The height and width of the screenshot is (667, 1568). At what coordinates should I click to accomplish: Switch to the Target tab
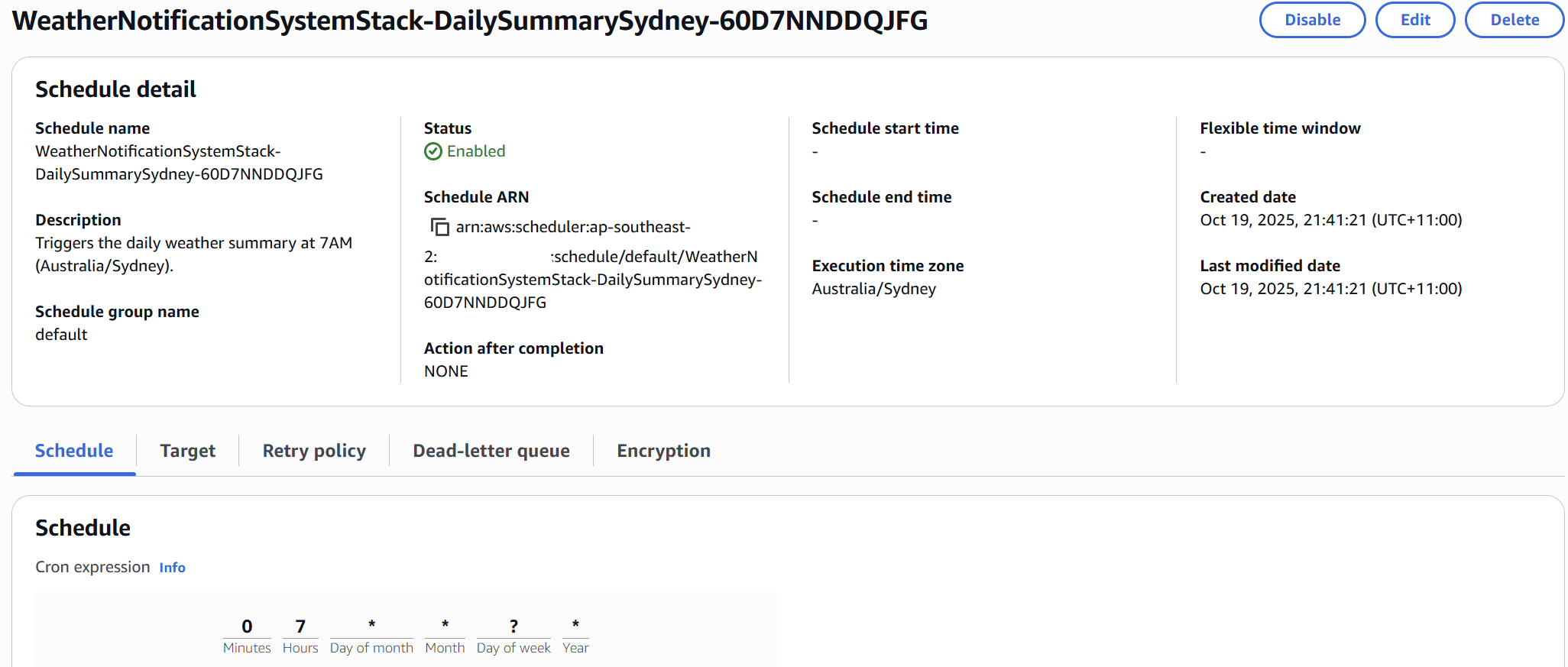pyautogui.click(x=187, y=451)
